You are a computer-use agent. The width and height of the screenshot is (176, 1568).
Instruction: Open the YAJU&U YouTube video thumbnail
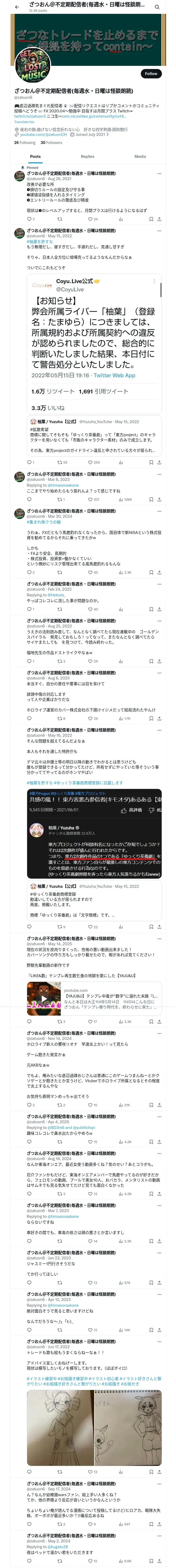(44, 999)
